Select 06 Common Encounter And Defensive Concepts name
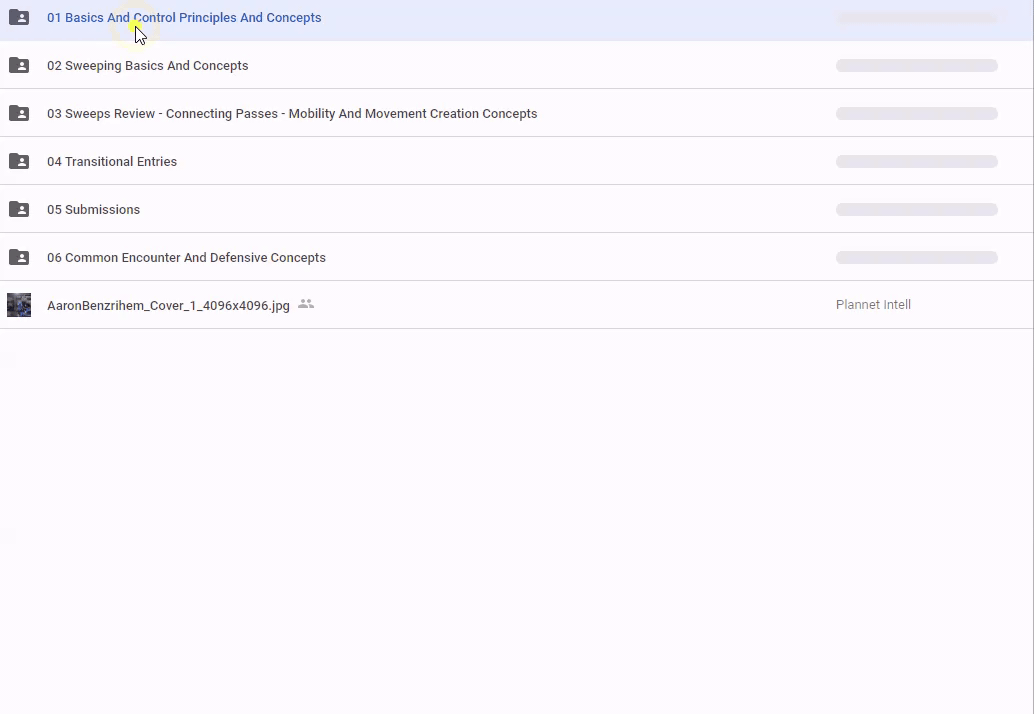 pos(186,258)
